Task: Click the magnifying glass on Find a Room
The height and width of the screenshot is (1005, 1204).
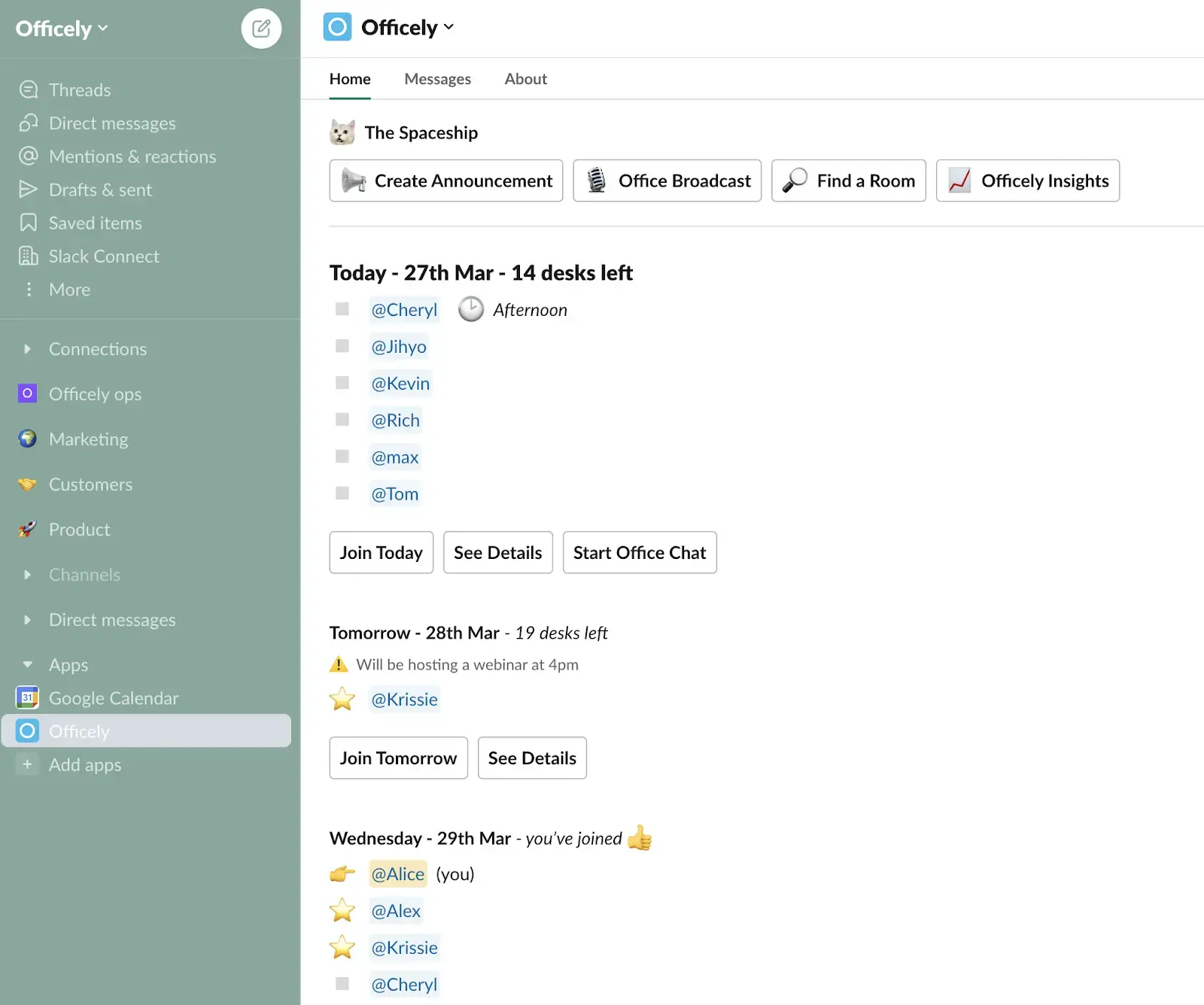Action: point(795,181)
